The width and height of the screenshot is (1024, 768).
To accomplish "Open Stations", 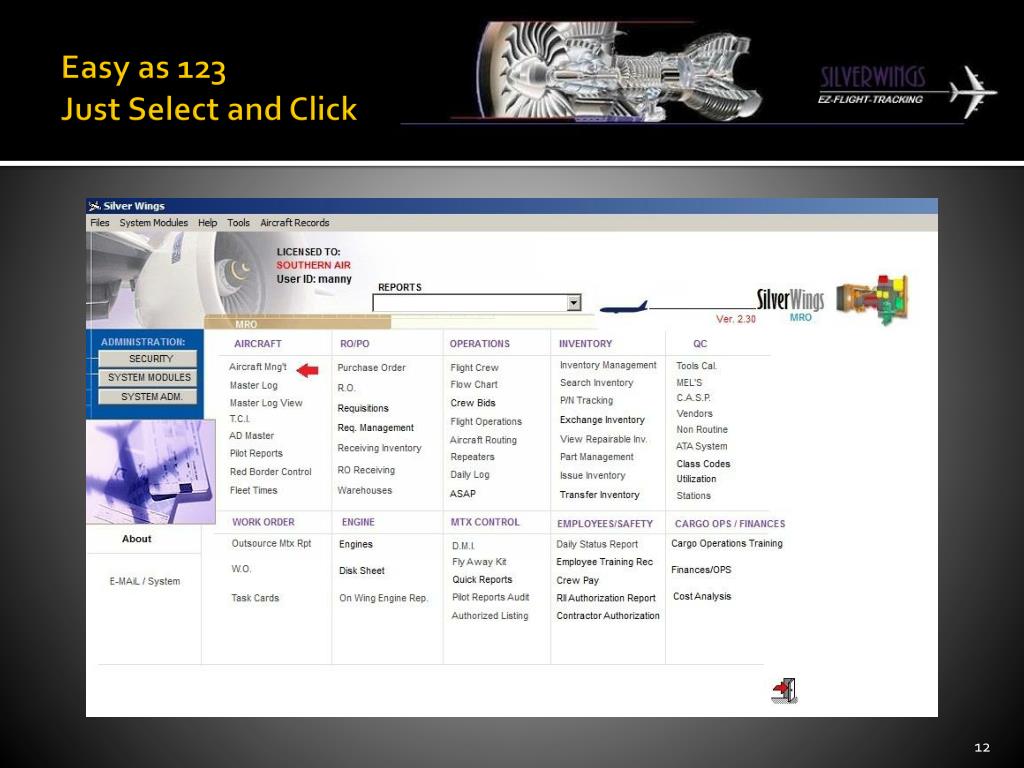I will point(694,496).
